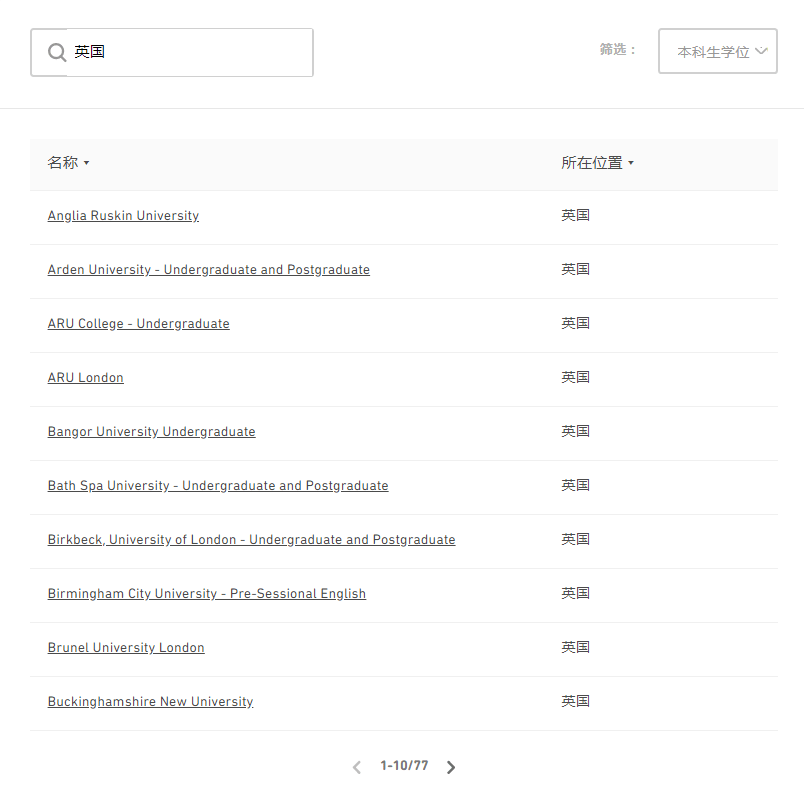Go to the next page with arrow

coord(451,767)
